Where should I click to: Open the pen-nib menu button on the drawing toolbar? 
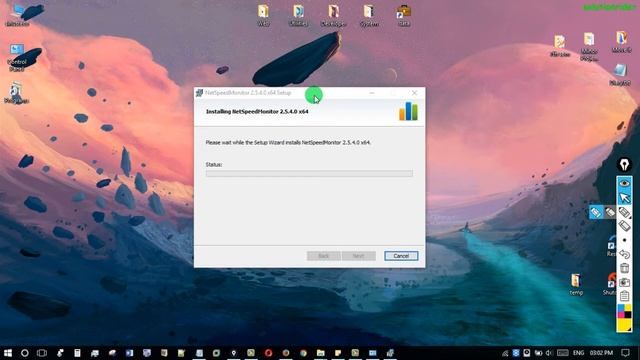pyautogui.click(x=624, y=164)
